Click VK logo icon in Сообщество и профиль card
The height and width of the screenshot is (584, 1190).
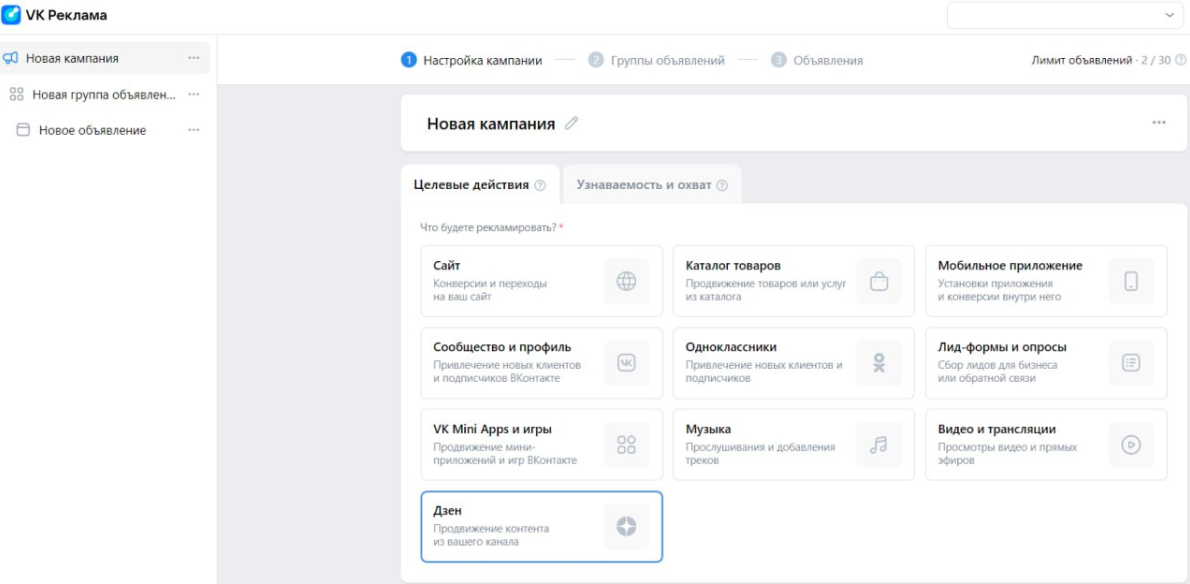pyautogui.click(x=627, y=363)
